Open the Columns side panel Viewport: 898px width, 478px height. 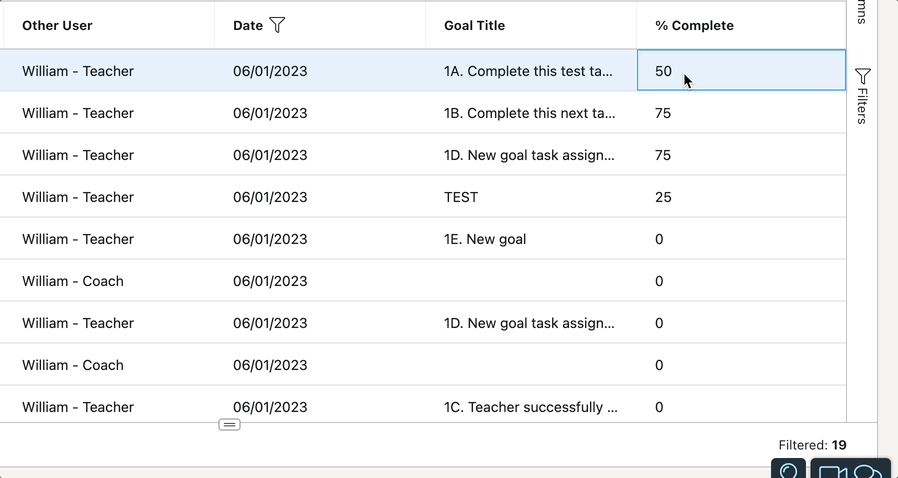pos(862,12)
